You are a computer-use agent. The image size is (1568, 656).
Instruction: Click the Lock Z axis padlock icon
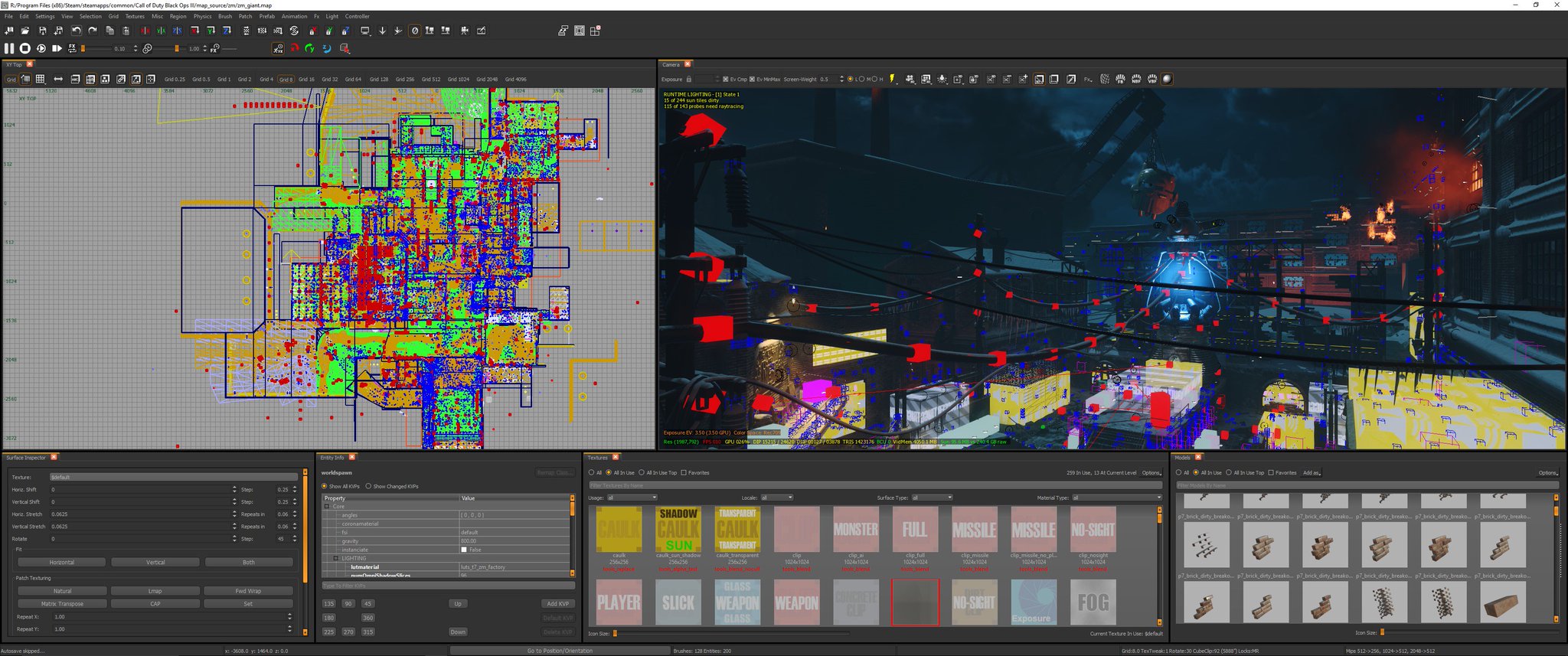pyautogui.click(x=345, y=31)
